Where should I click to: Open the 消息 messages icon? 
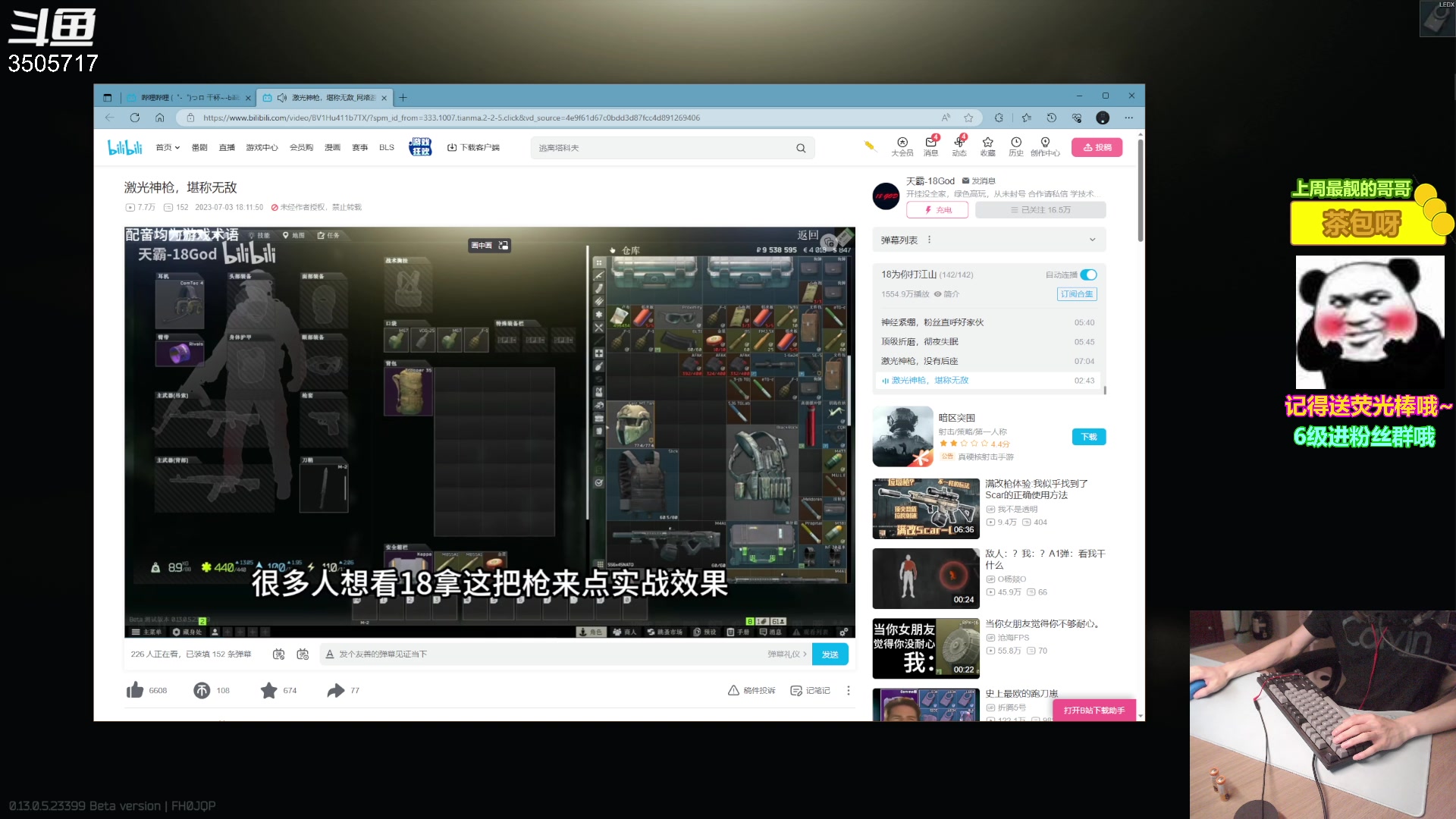(x=930, y=147)
